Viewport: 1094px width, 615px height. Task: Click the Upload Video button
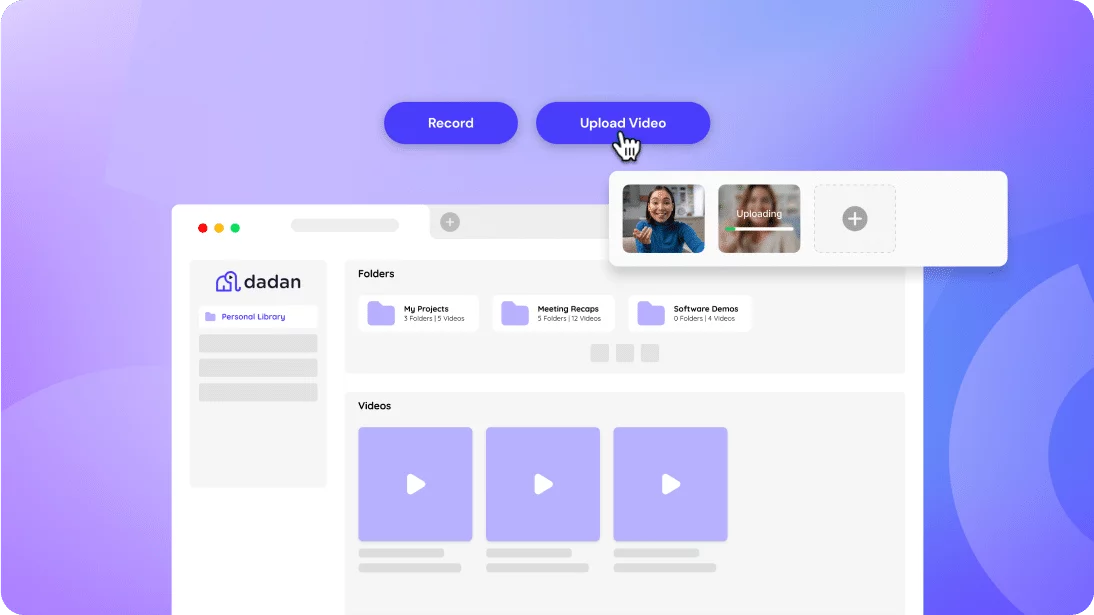[x=622, y=123]
